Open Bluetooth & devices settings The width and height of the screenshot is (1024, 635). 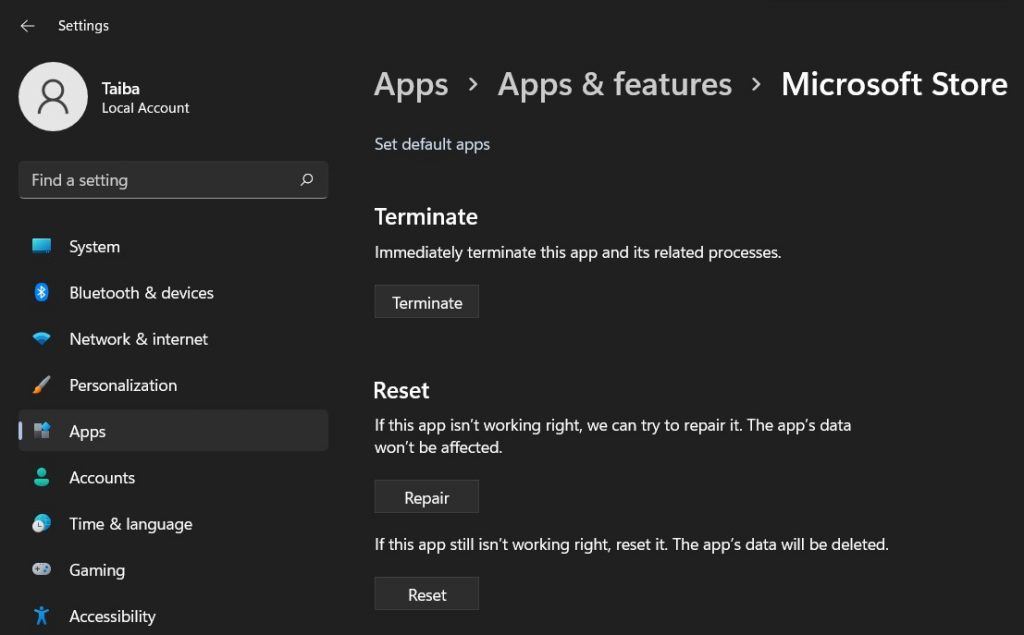point(141,293)
